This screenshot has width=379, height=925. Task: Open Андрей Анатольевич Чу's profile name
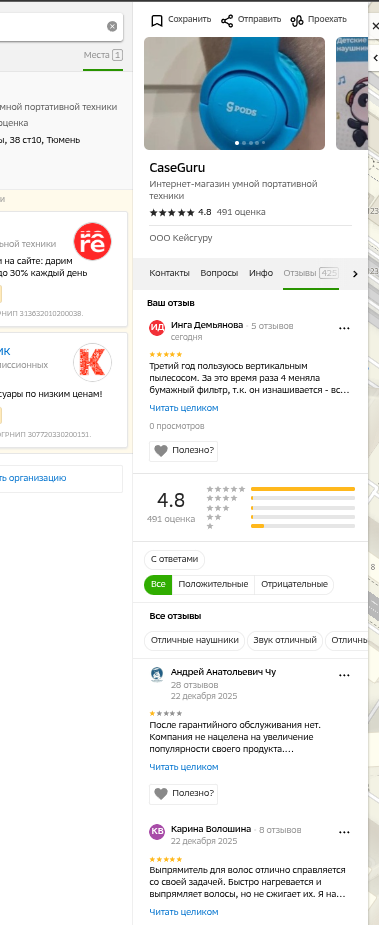point(223,672)
